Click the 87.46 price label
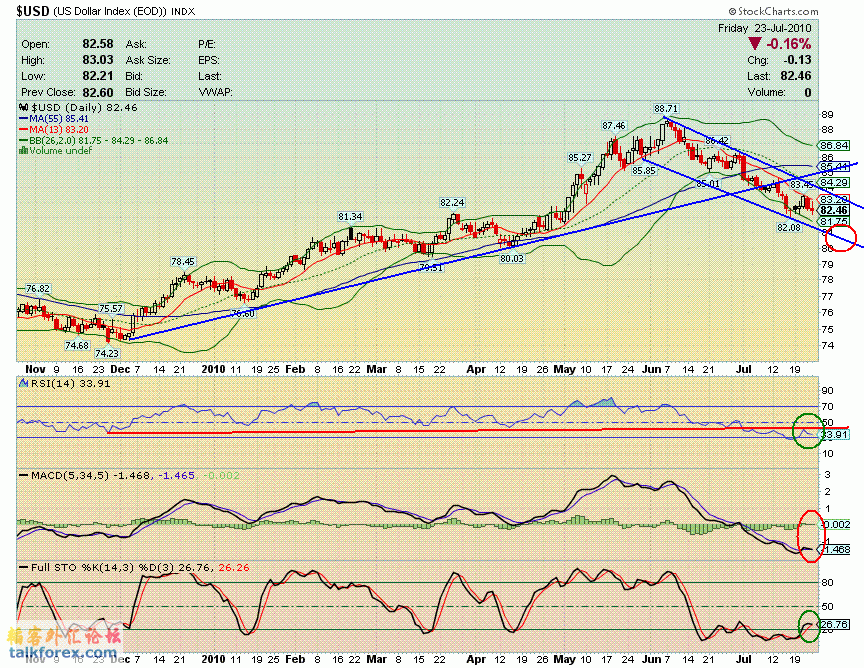 613,126
